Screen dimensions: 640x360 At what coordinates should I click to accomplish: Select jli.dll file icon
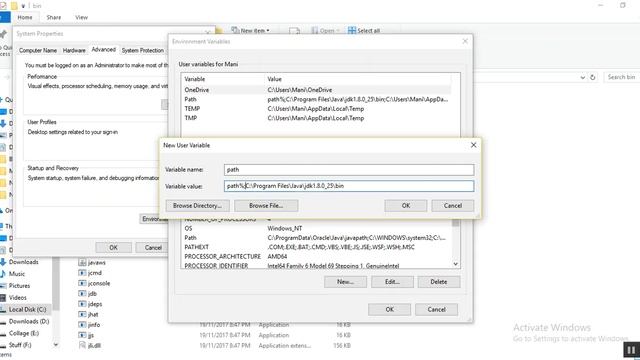[x=82, y=345]
